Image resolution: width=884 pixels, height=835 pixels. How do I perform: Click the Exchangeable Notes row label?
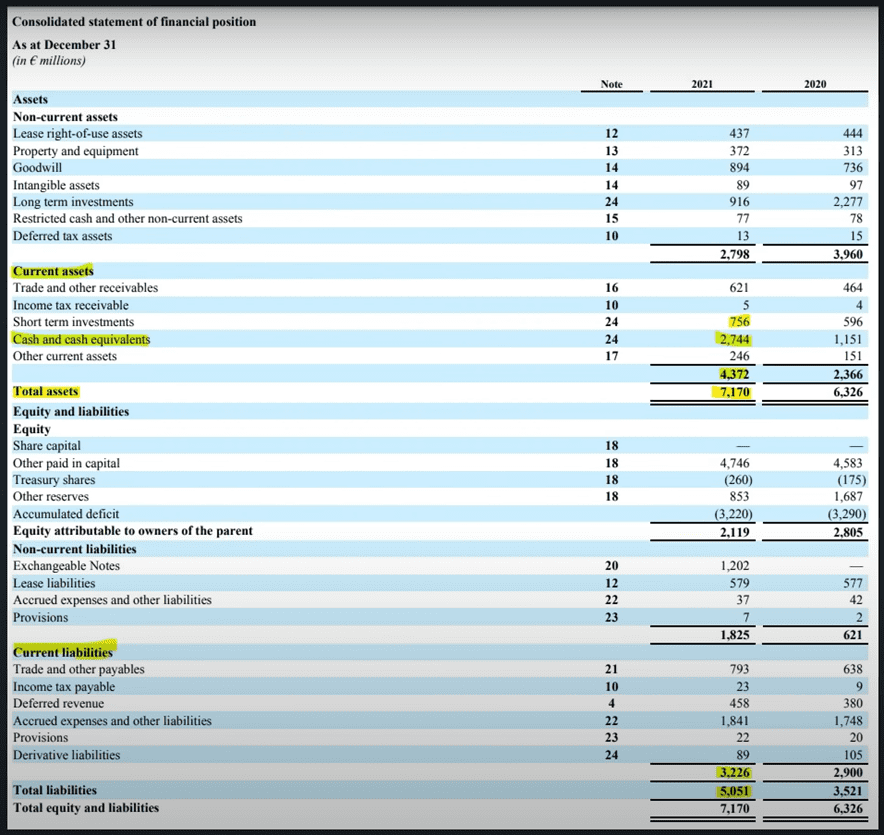pos(66,566)
